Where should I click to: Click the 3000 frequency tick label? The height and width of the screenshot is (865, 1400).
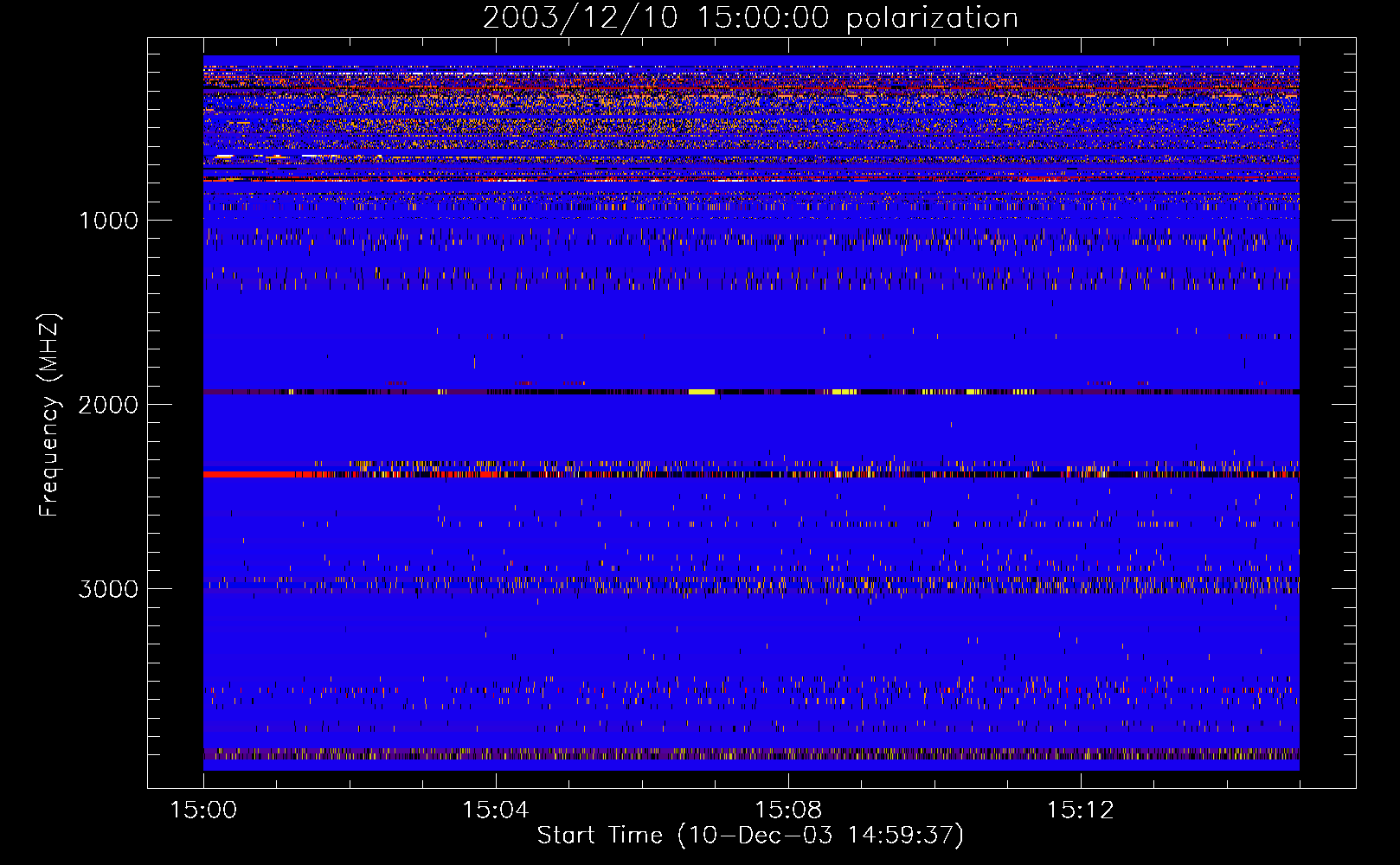(x=108, y=589)
